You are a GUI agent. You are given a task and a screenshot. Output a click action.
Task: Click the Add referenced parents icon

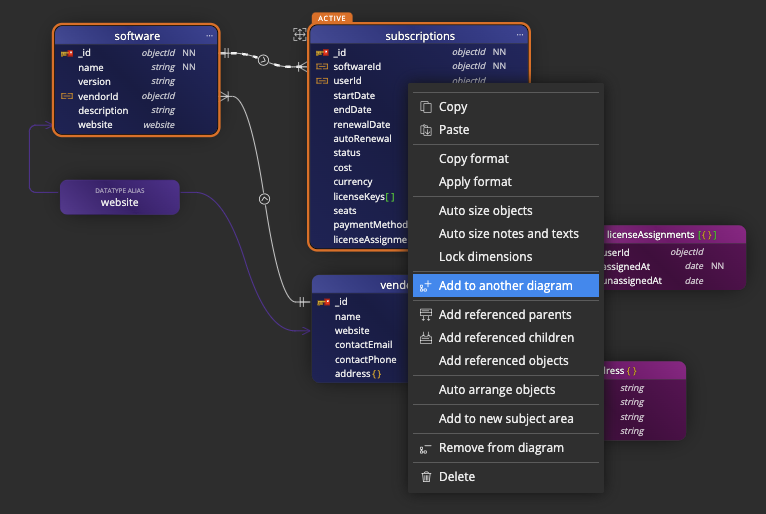pos(426,315)
